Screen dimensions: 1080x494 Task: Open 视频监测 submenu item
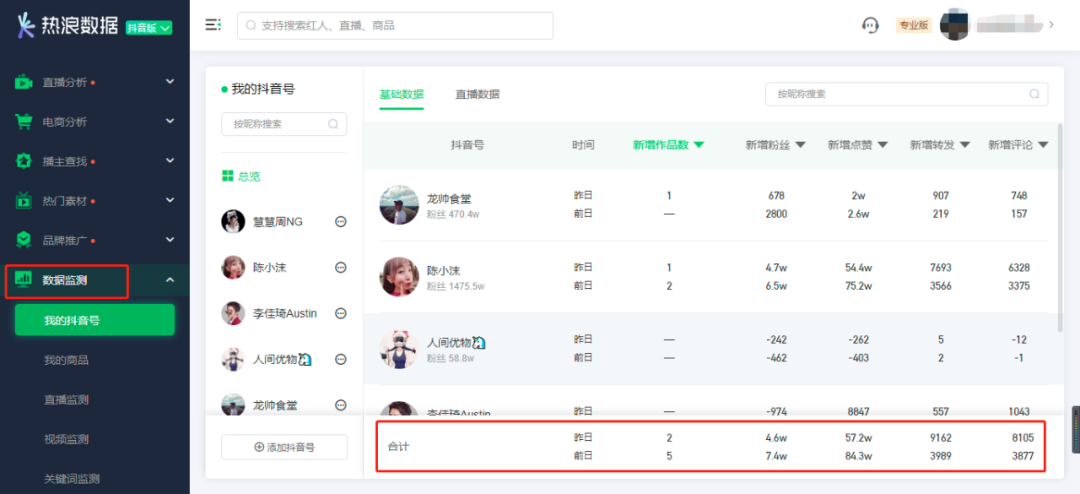pyautogui.click(x=66, y=439)
